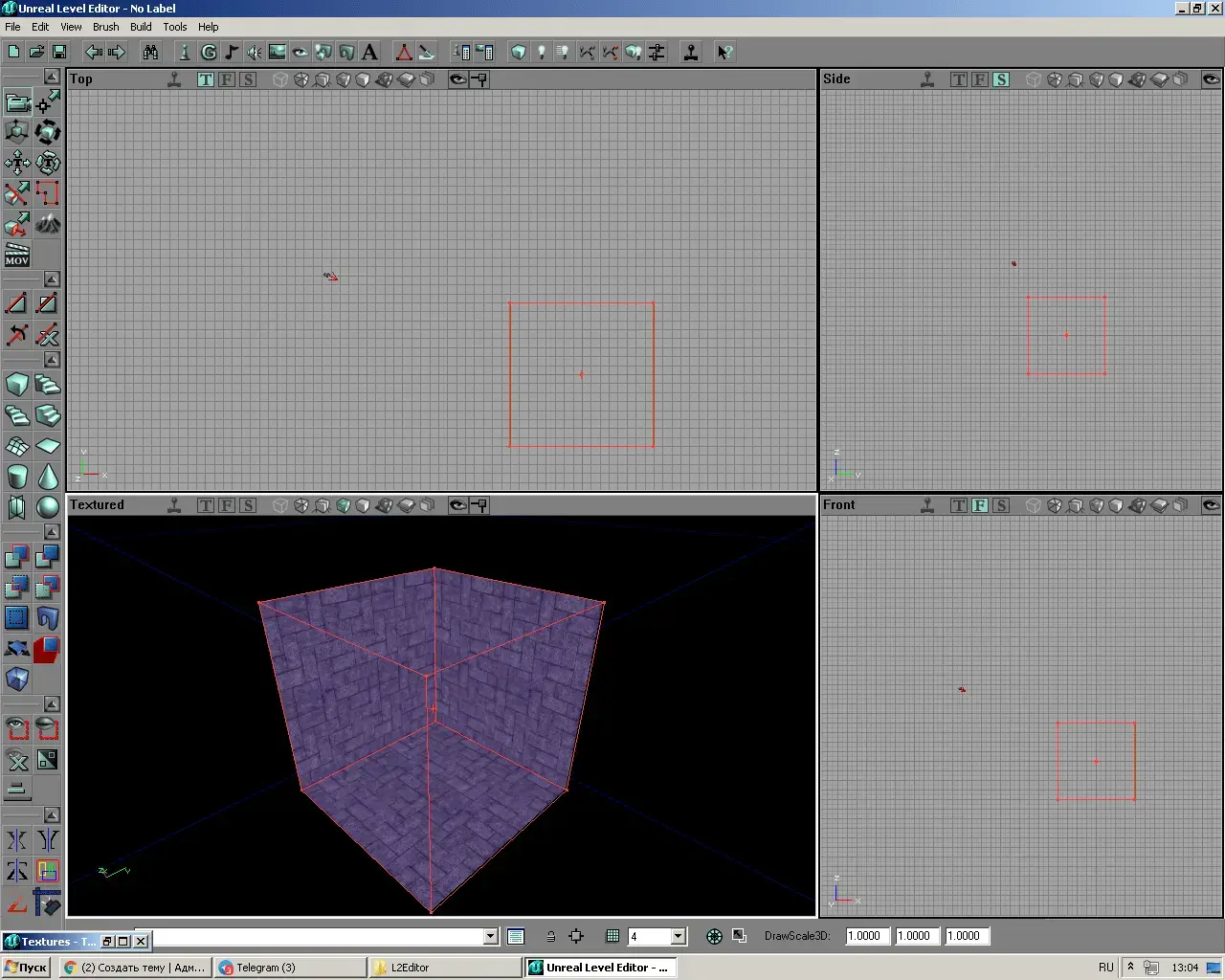
Task: Collapse the clipping tools group
Action: (x=52, y=278)
